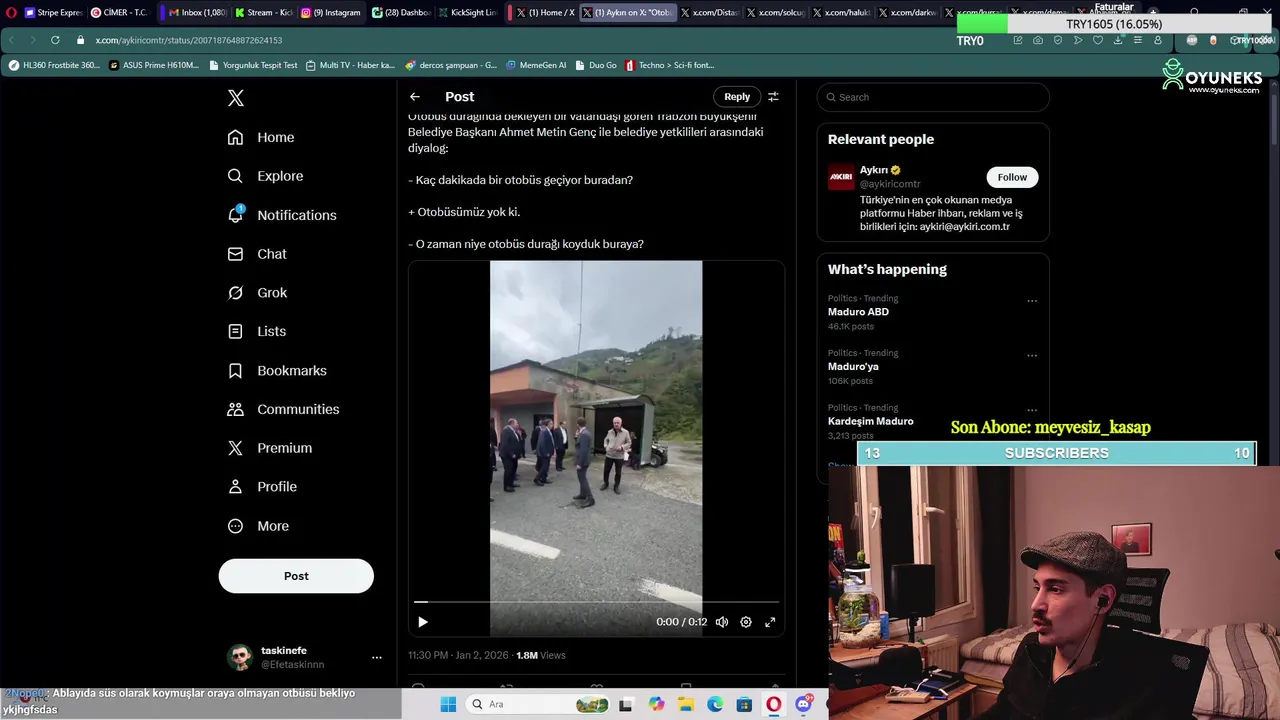1280x720 pixels.
Task: Go back with the post arrow
Action: point(415,97)
